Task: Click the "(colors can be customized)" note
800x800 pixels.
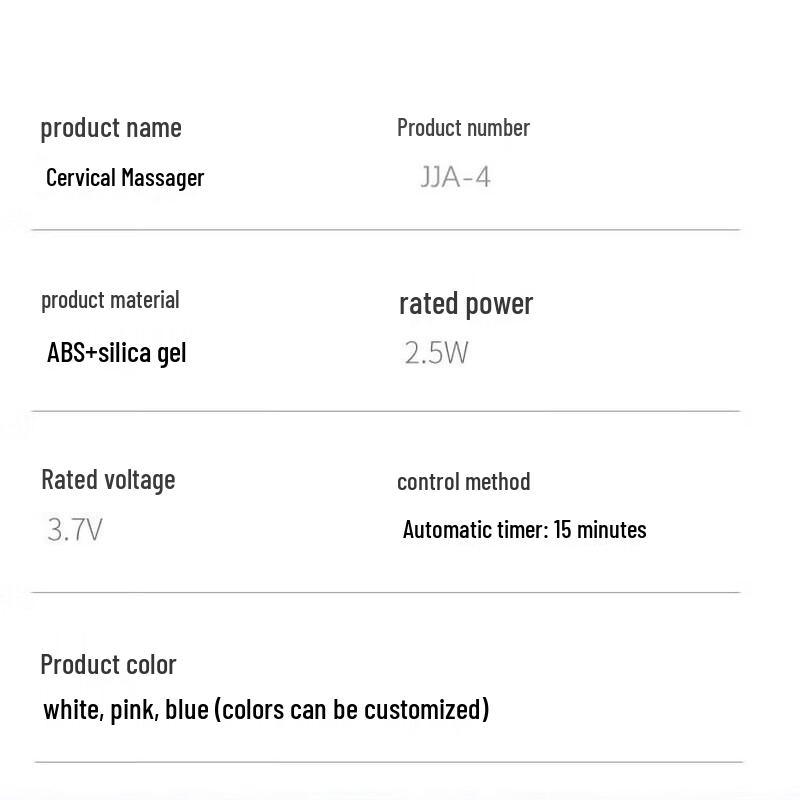Action: click(352, 710)
